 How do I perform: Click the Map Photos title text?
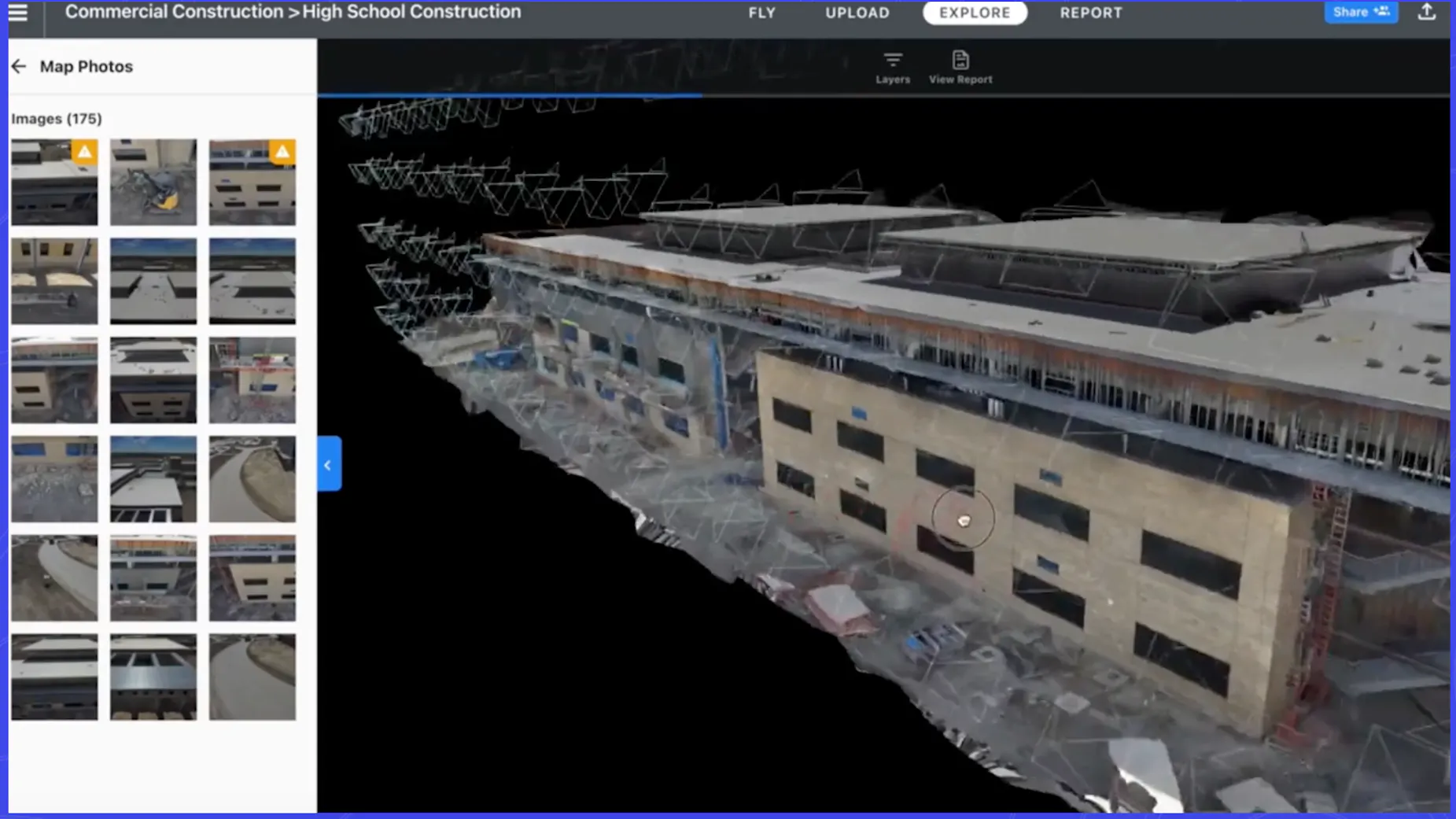[x=87, y=66]
